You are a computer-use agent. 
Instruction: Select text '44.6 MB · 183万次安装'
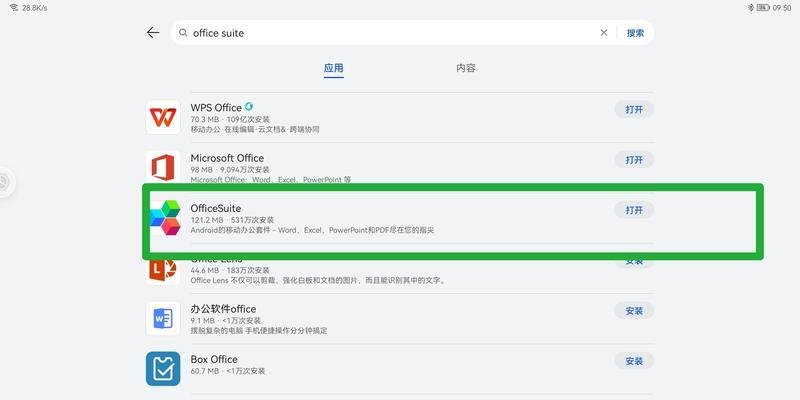pos(230,270)
